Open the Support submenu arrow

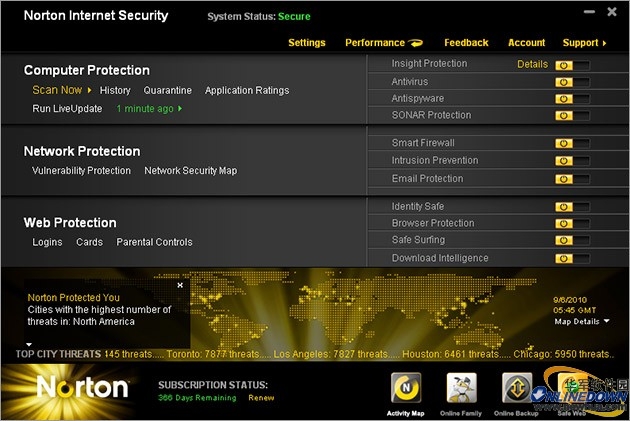tap(604, 43)
